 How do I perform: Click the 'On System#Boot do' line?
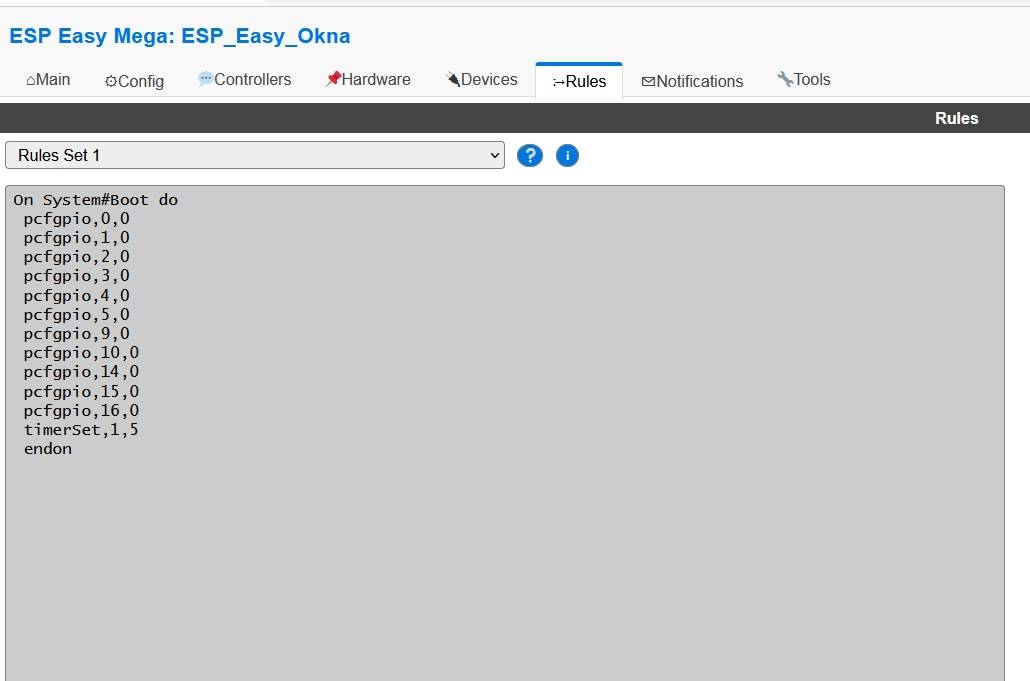[96, 200]
